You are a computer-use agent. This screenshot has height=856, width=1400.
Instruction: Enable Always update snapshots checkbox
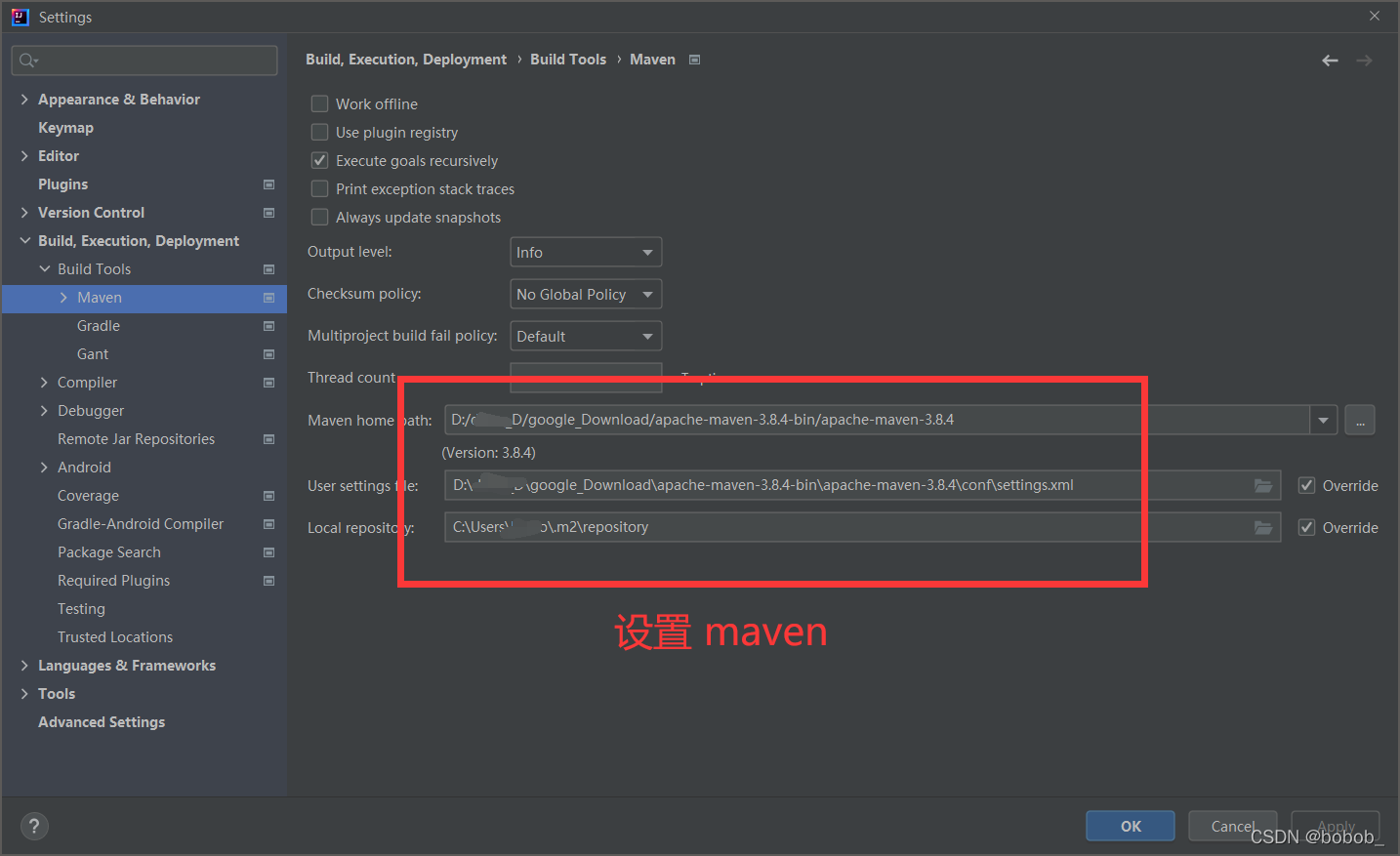pos(319,217)
